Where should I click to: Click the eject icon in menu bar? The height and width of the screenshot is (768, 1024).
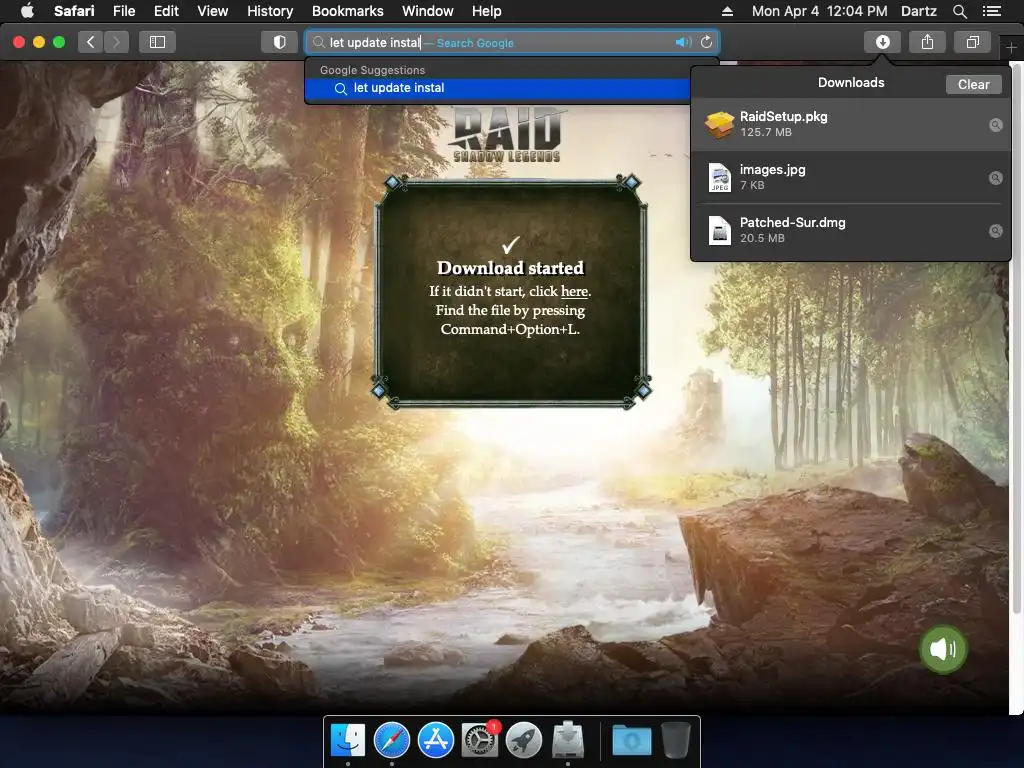pyautogui.click(x=727, y=11)
